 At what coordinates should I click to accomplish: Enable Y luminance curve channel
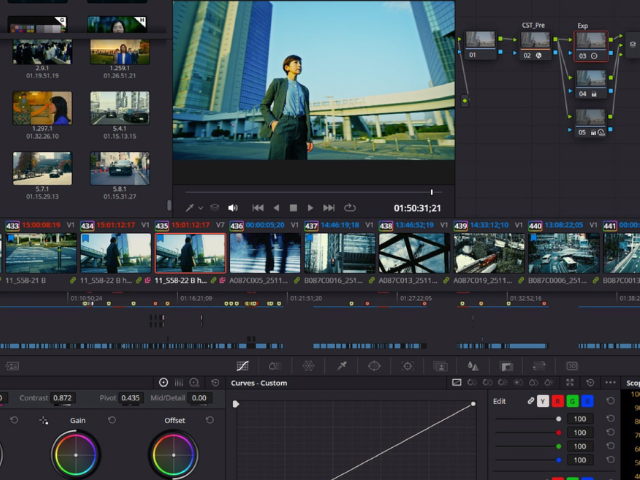543,401
